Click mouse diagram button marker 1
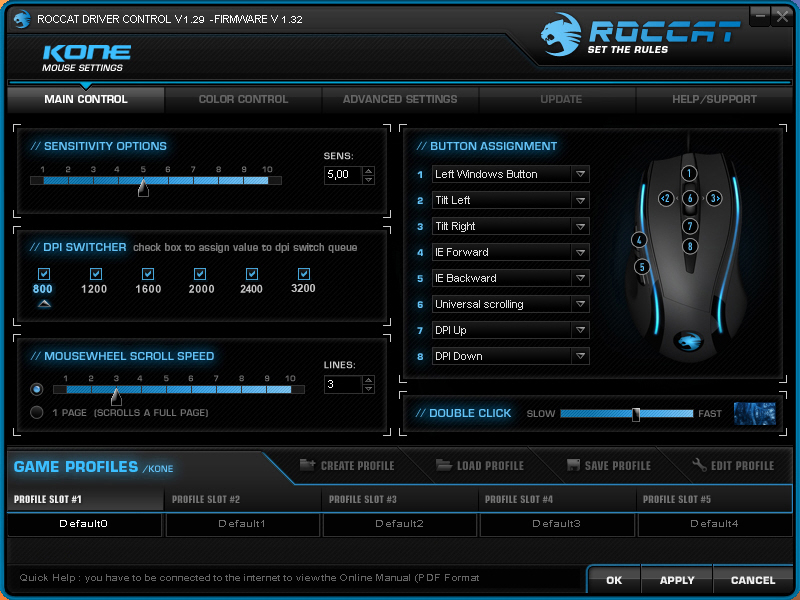 click(x=689, y=173)
